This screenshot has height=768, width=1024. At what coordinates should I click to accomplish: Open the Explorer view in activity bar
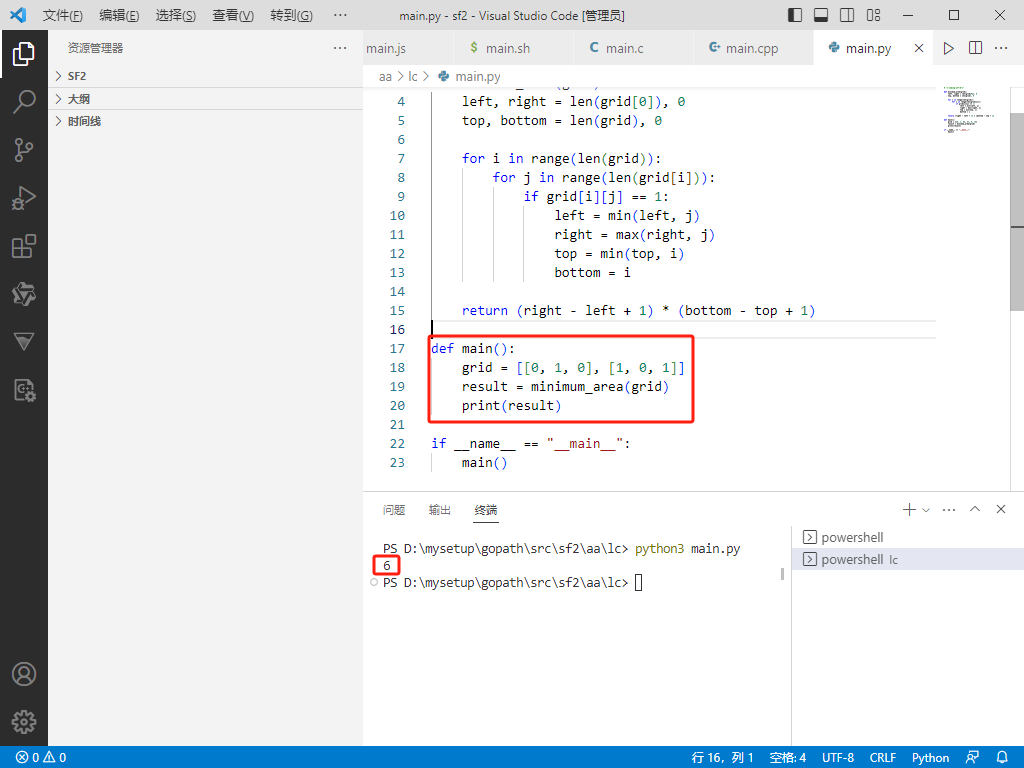[x=24, y=54]
